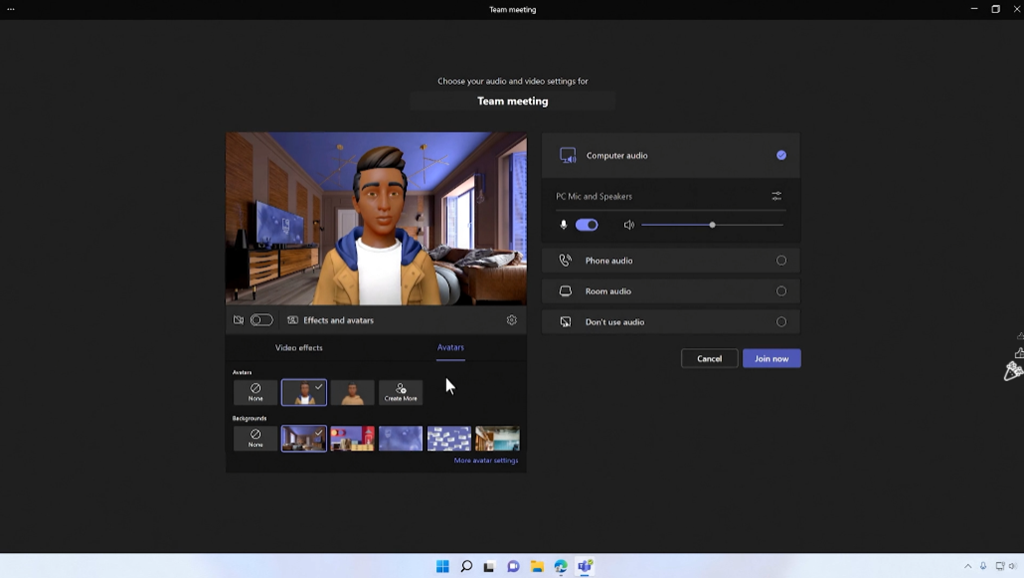Expand the system tray hidden icons chevron

967,566
